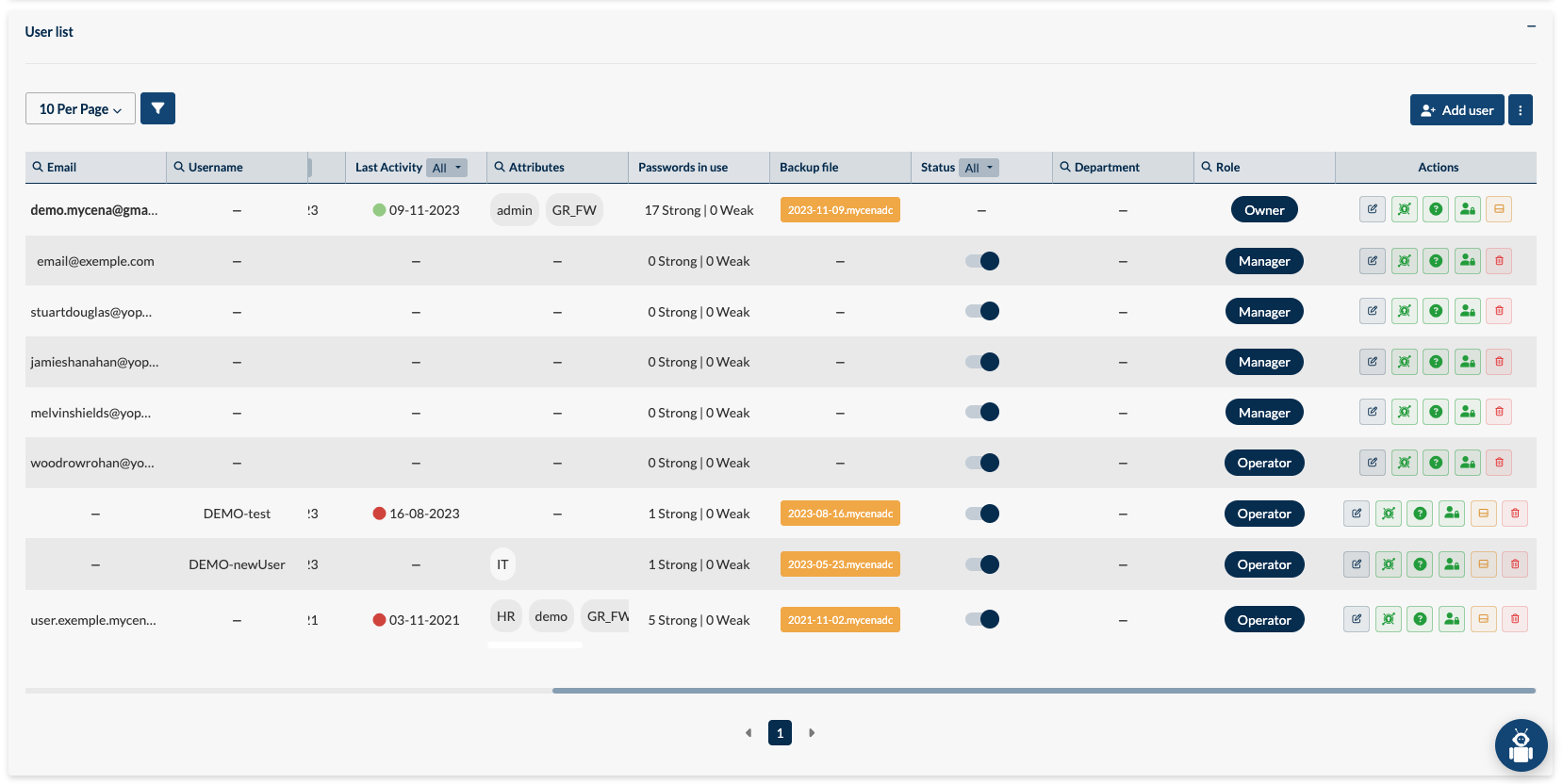Screen dimensions: 1563x784
Task: Collapse the User list panel
Action: pyautogui.click(x=1531, y=26)
